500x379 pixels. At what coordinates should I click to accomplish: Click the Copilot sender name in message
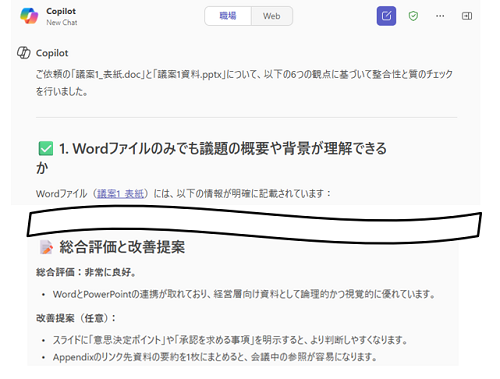[x=52, y=53]
